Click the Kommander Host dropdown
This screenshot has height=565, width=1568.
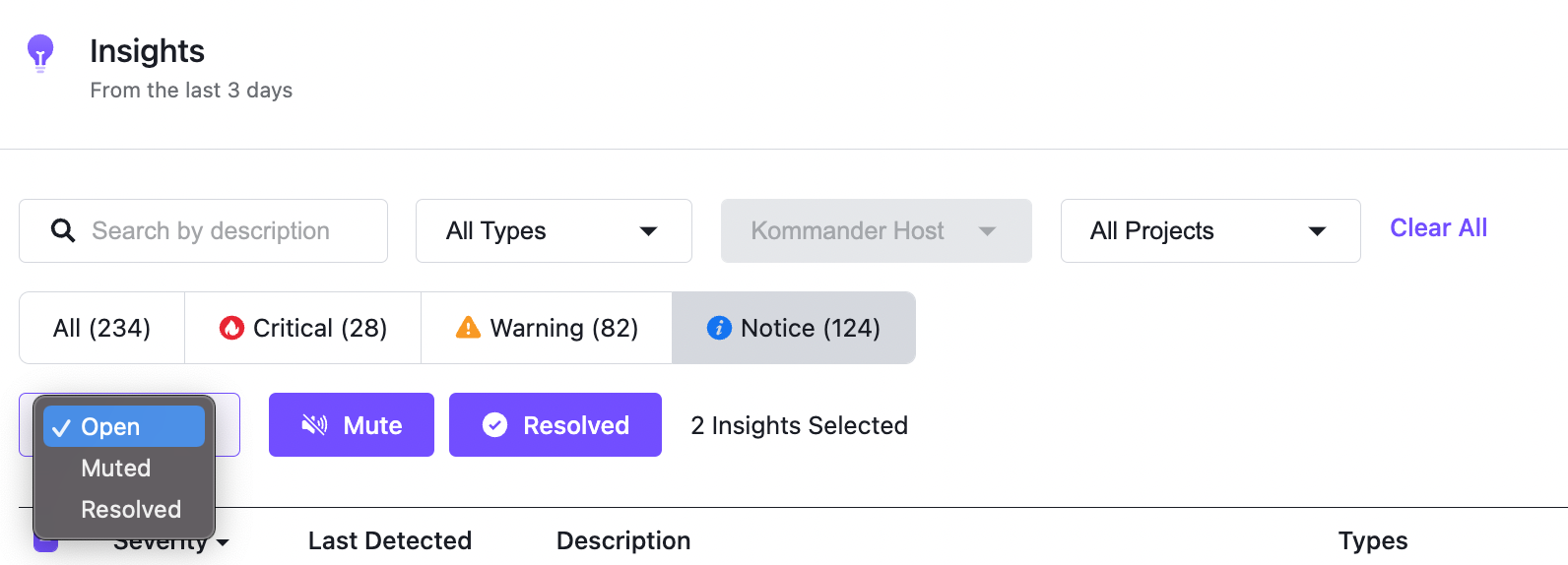pyautogui.click(x=876, y=231)
